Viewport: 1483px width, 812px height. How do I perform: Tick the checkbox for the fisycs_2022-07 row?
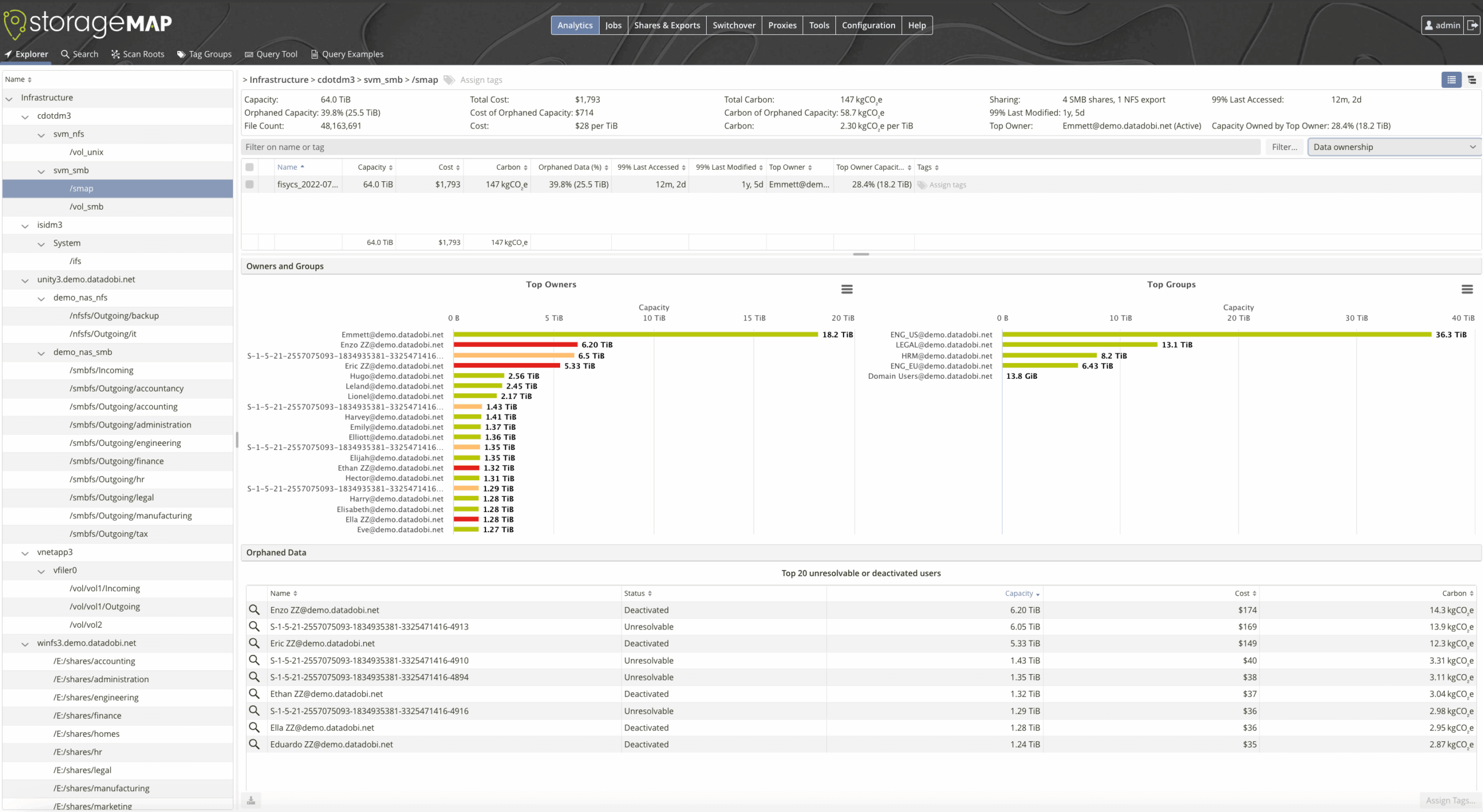pyautogui.click(x=250, y=184)
